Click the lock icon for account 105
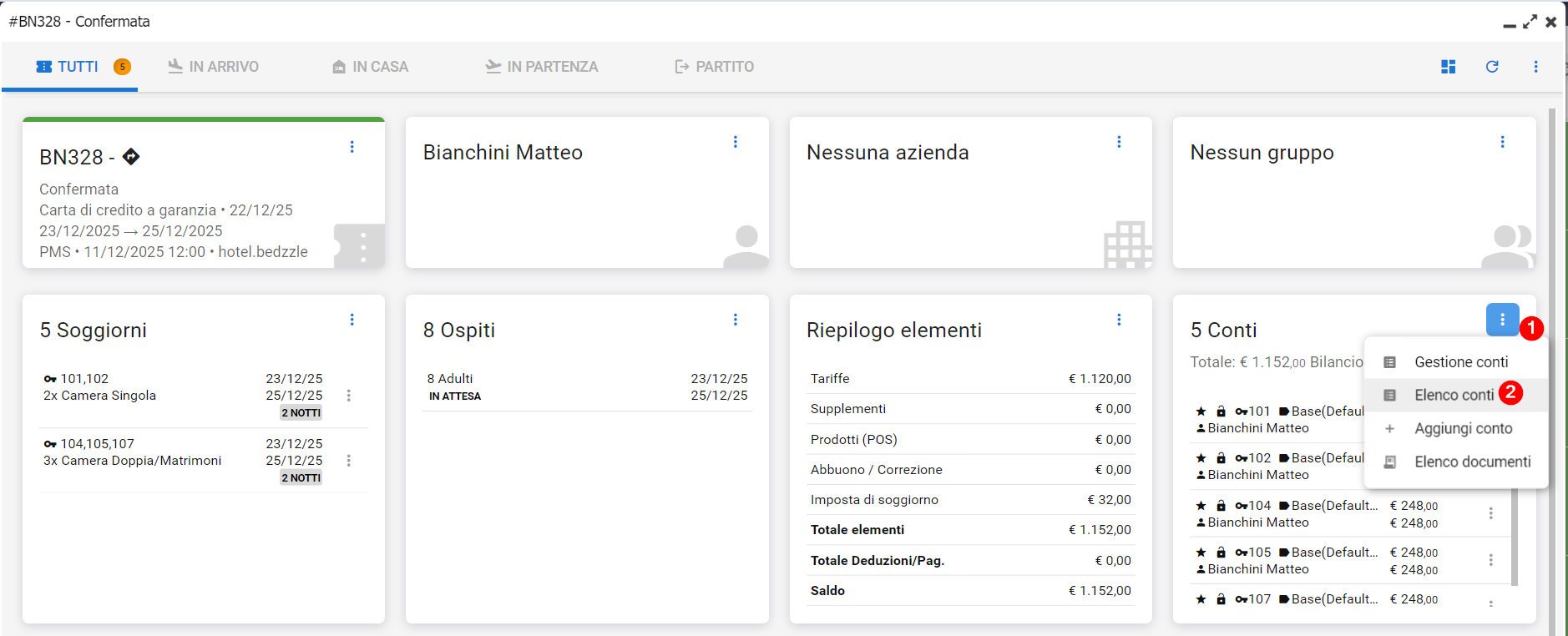1568x636 pixels. point(1221,553)
